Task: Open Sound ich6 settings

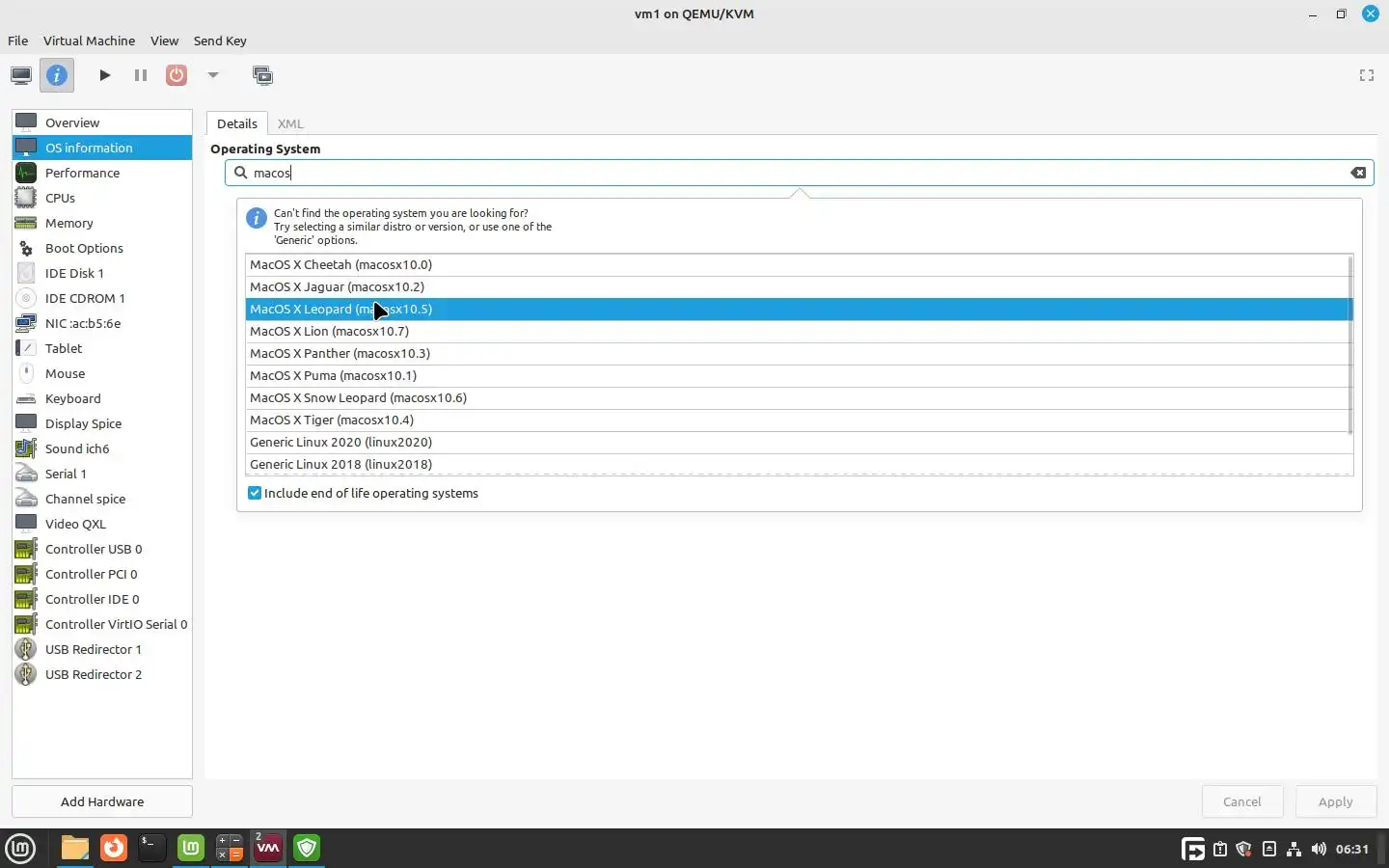Action: tap(102, 448)
